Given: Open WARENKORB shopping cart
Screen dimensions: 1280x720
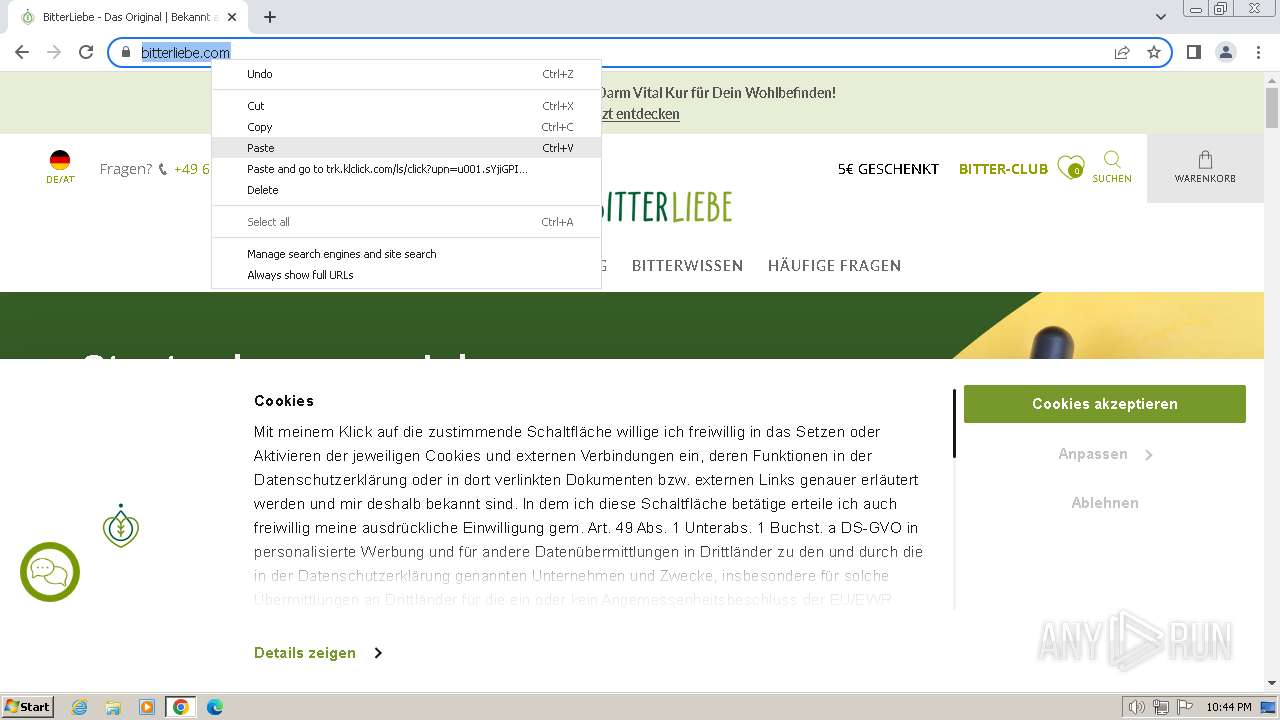Looking at the screenshot, I should 1205,167.
